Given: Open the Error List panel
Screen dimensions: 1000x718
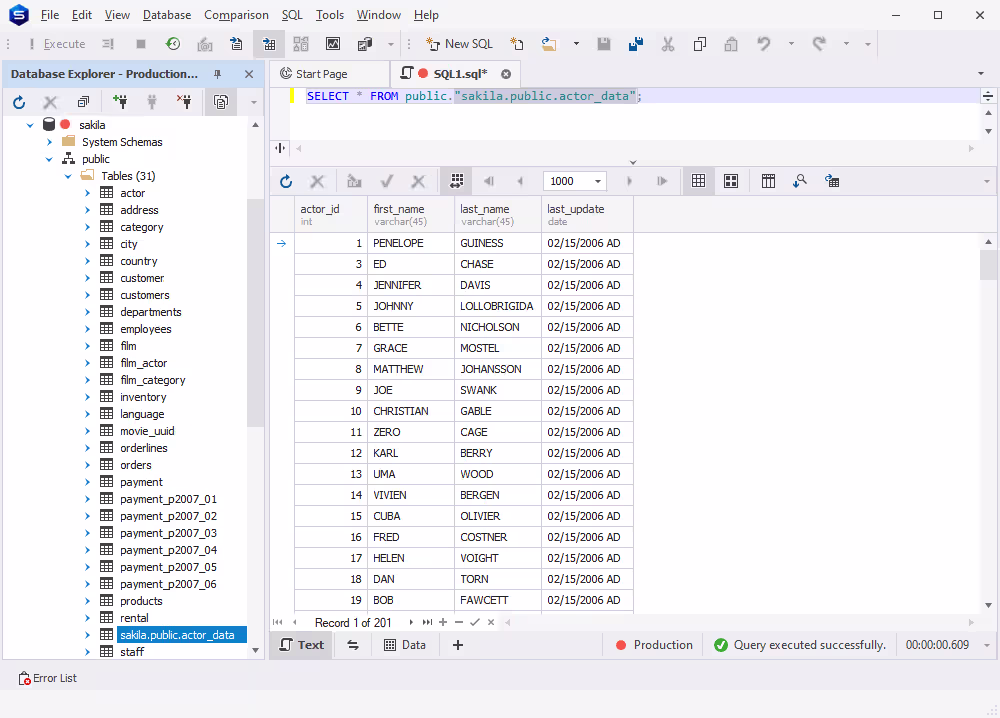Looking at the screenshot, I should [x=48, y=678].
